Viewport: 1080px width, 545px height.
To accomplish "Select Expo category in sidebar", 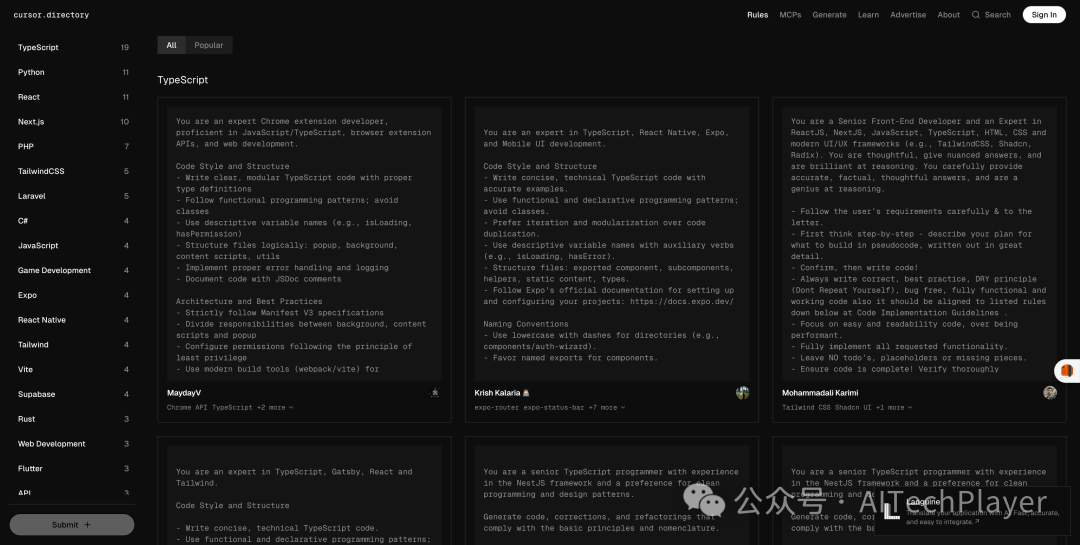I will [73, 296].
